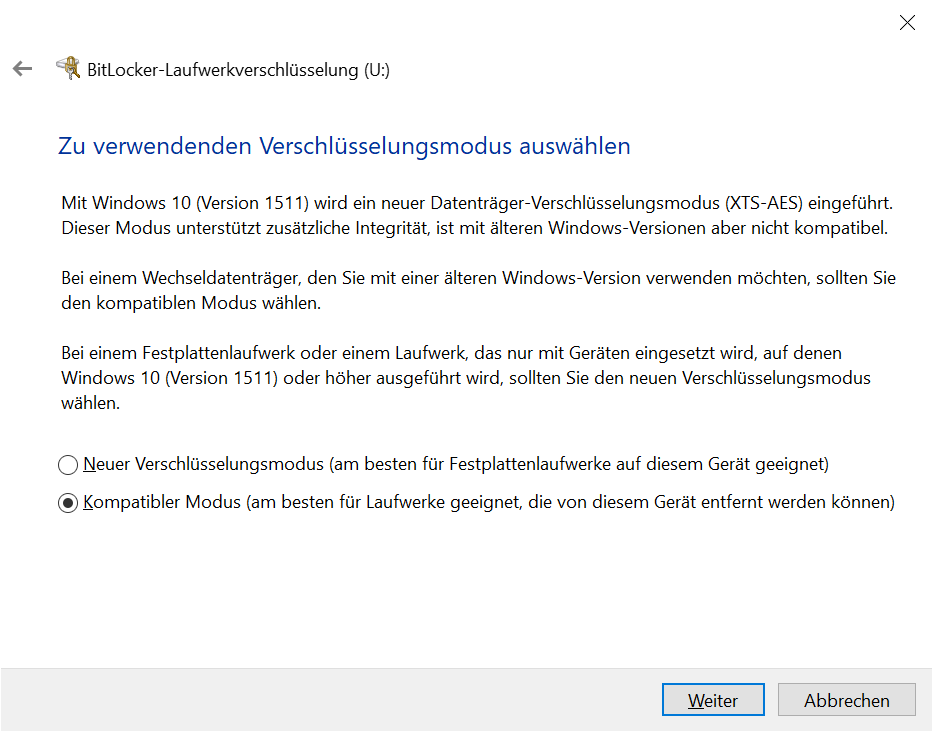Click the paragraph starting 'Bei einem Festplattenlaufwerk'
Viewport: 933px width, 732px height.
pyautogui.click(x=450, y=354)
